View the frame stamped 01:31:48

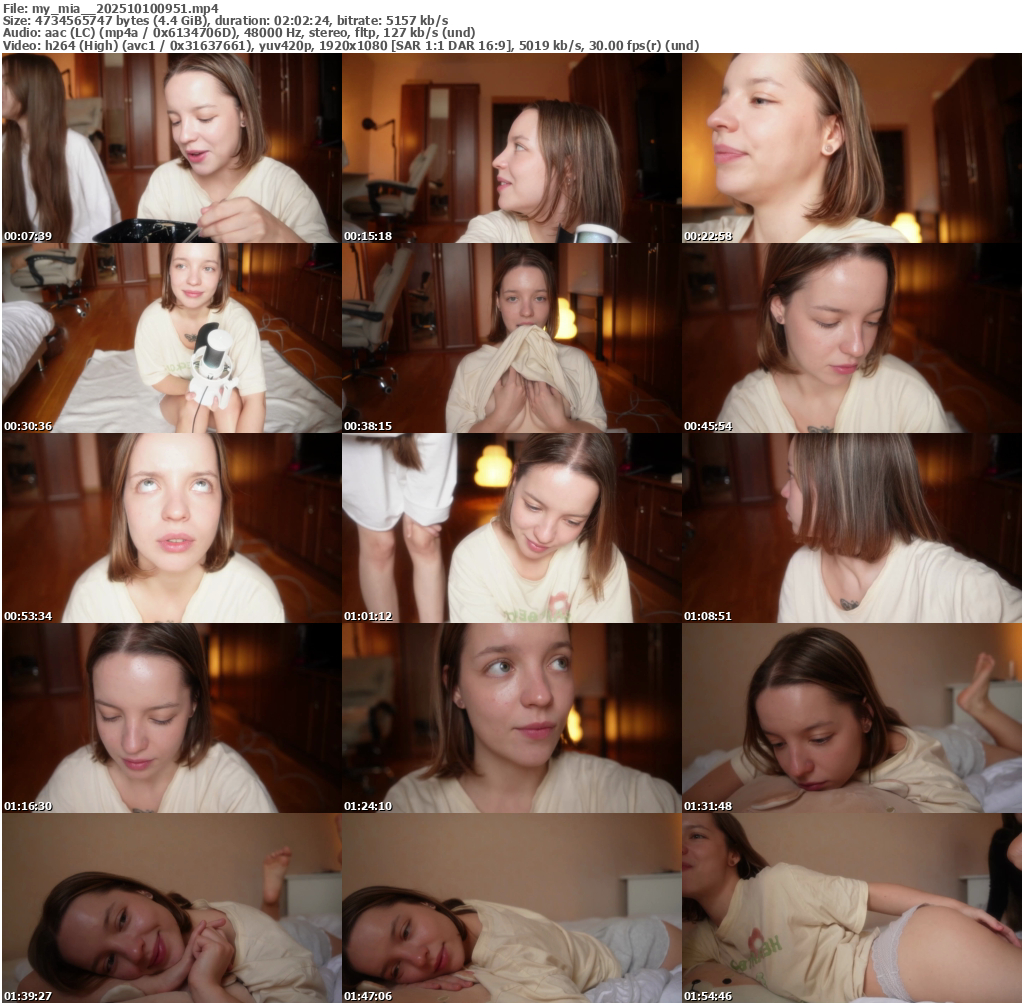852,718
